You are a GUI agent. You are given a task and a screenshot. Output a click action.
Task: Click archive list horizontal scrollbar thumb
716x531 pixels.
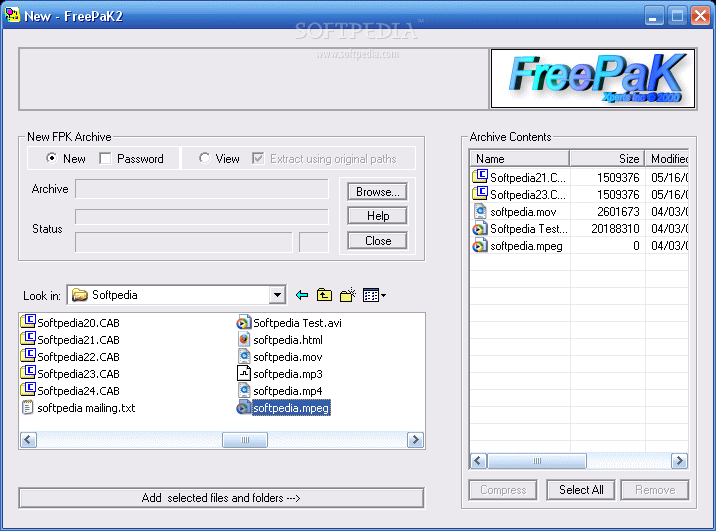point(537,461)
